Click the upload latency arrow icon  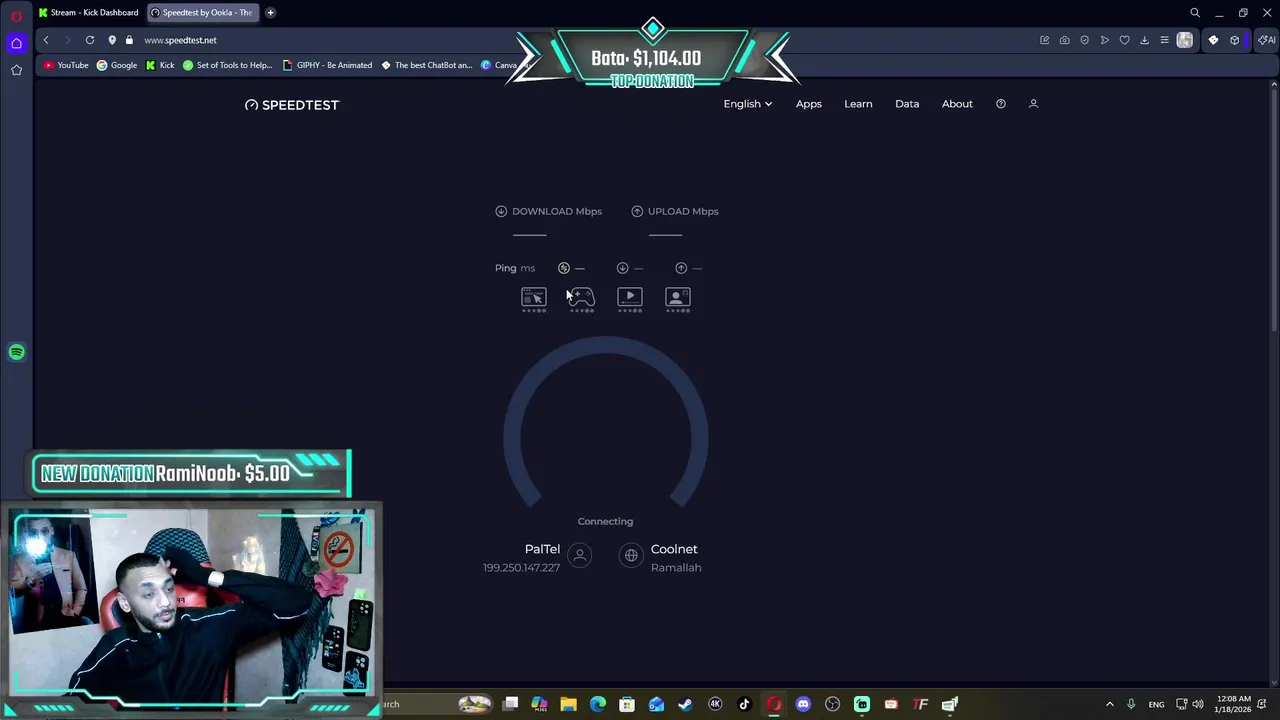pos(681,268)
